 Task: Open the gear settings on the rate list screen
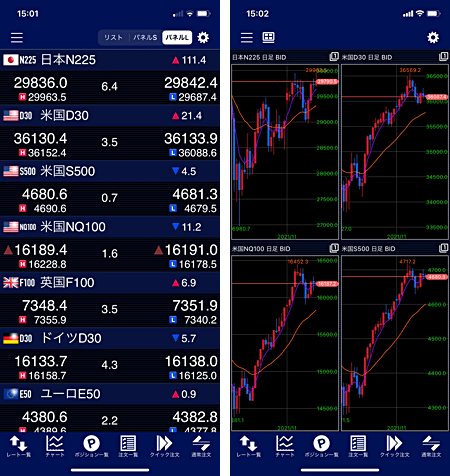203,37
